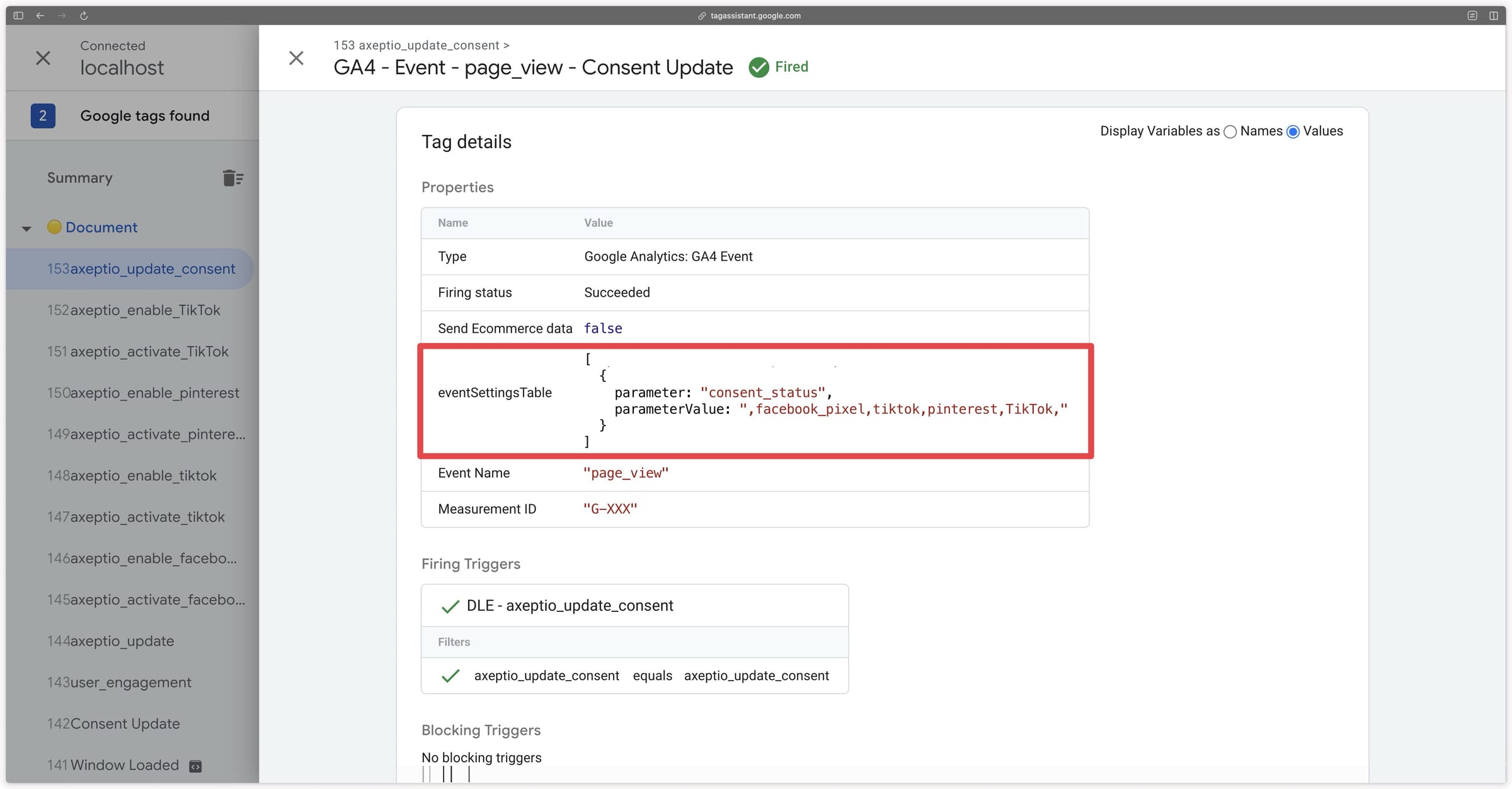
Task: Open the DLE - axeptio_update_consent firing trigger
Action: click(634, 606)
